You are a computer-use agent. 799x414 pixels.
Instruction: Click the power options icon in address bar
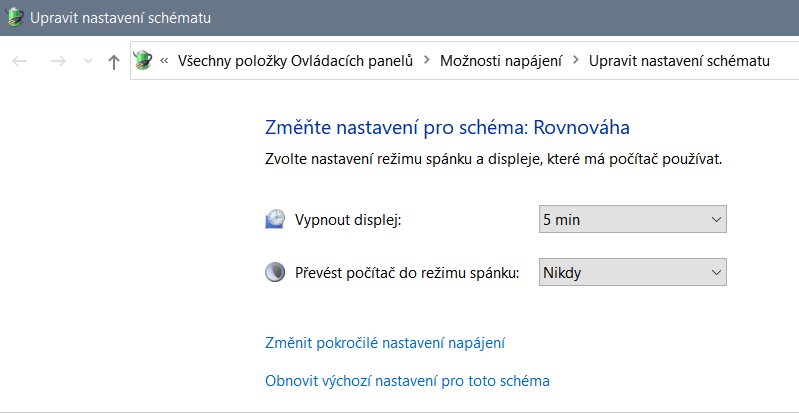click(143, 61)
